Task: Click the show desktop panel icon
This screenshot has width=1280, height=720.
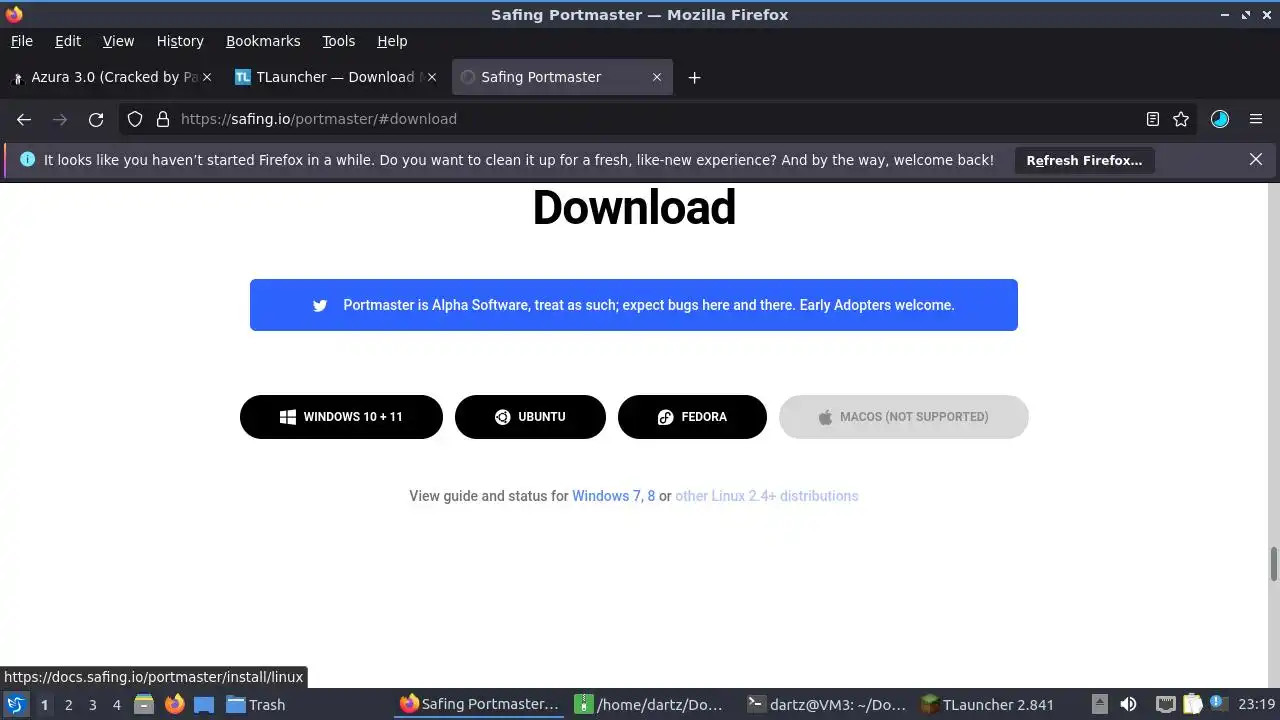Action: coord(204,704)
